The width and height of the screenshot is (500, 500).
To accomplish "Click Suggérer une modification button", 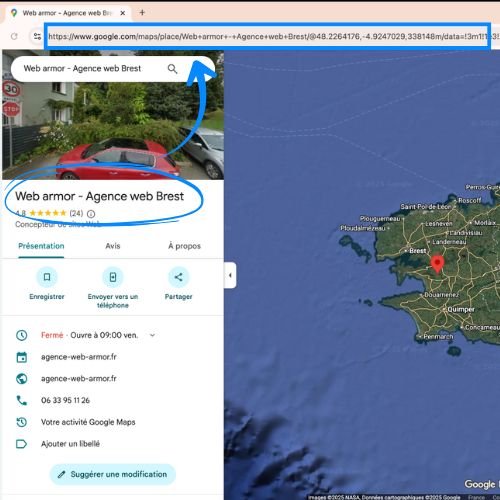I will tap(113, 474).
